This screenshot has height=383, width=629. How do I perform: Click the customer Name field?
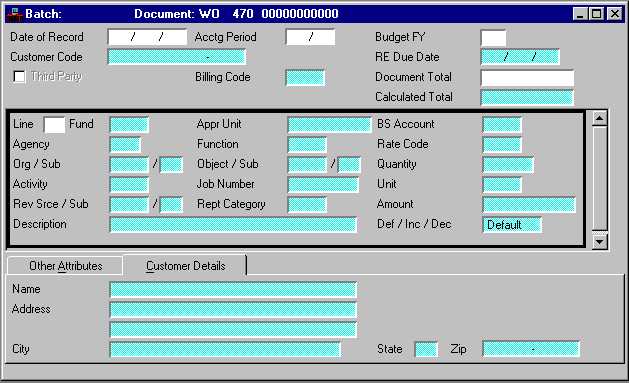233,290
